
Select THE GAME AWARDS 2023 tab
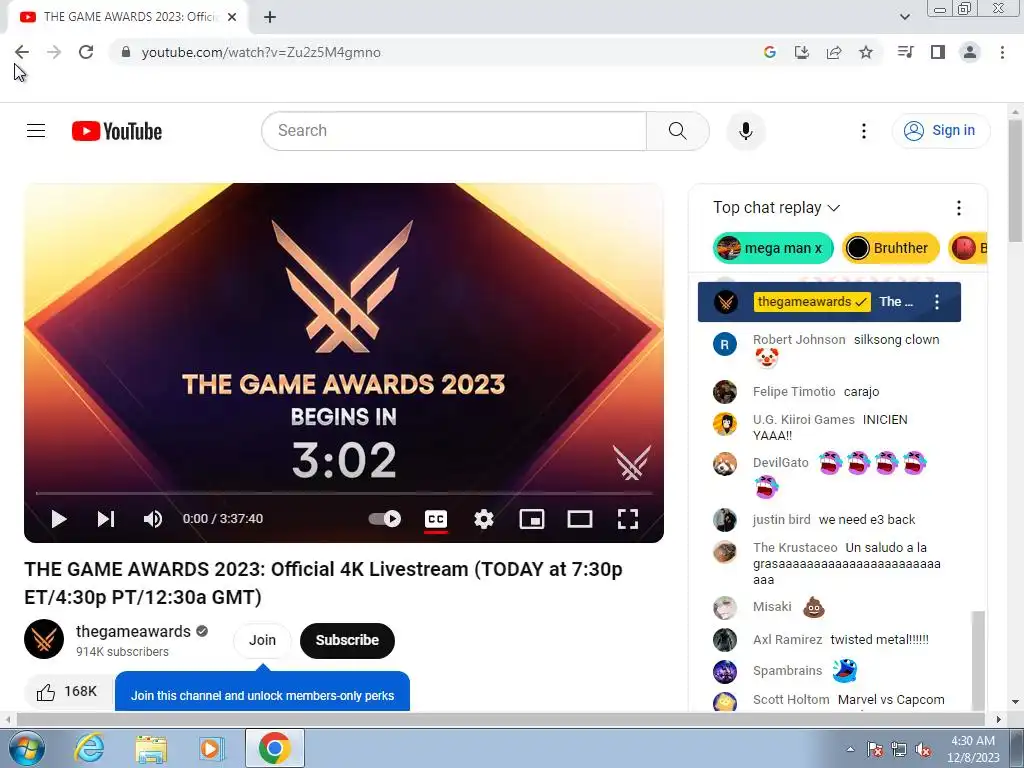click(128, 18)
